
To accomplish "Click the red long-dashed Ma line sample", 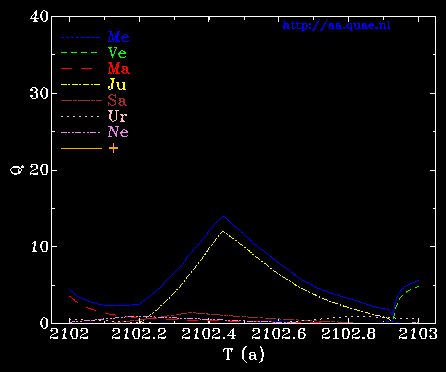I will (76, 69).
